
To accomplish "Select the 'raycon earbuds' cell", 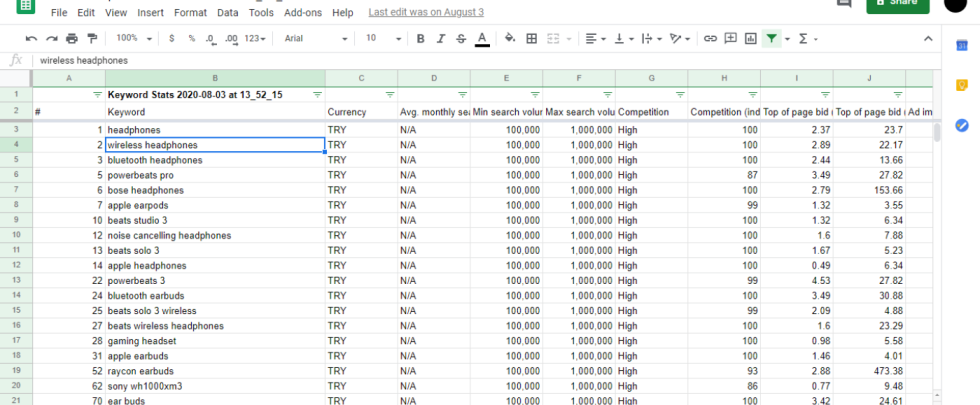I will coord(215,371).
